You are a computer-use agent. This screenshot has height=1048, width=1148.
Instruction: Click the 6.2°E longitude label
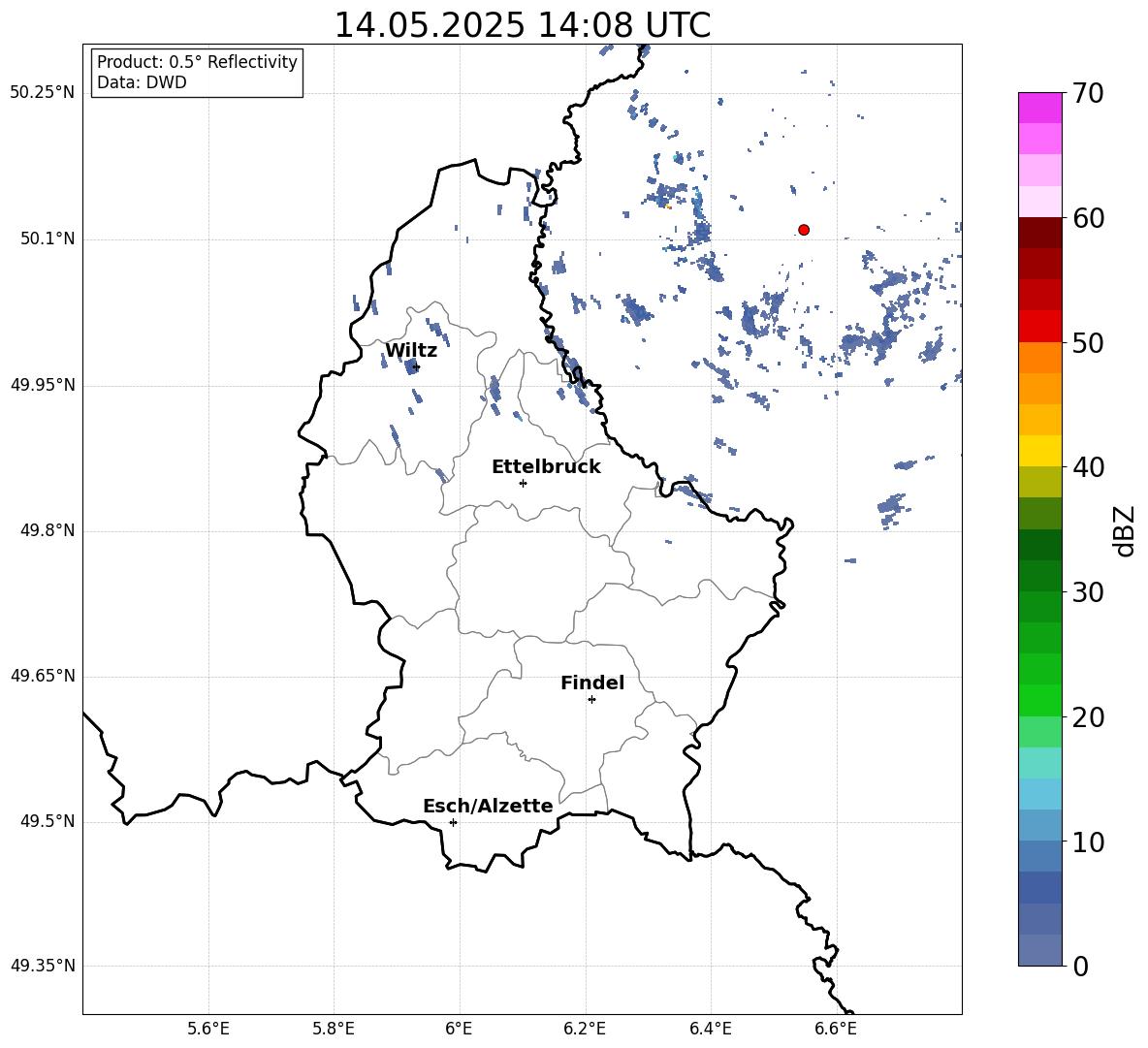585,1029
